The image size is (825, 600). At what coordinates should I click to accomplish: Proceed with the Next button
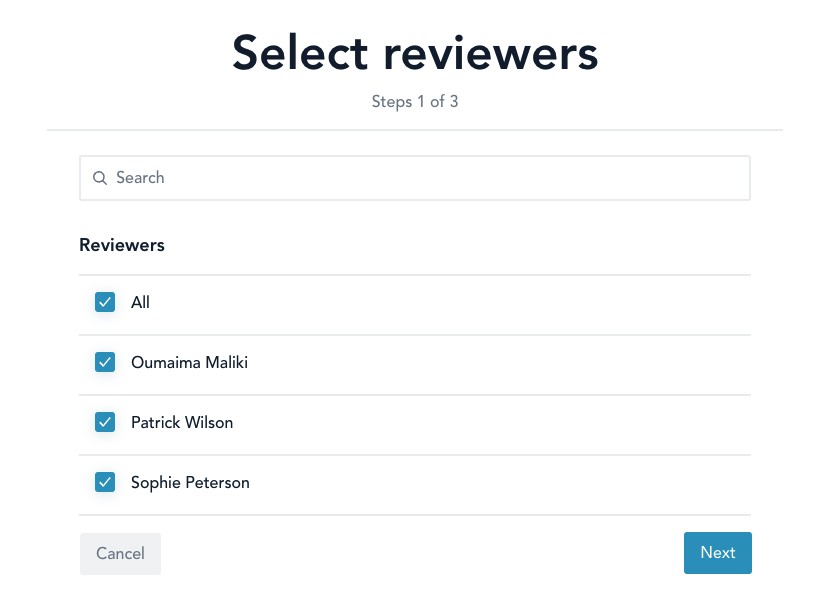coord(717,553)
